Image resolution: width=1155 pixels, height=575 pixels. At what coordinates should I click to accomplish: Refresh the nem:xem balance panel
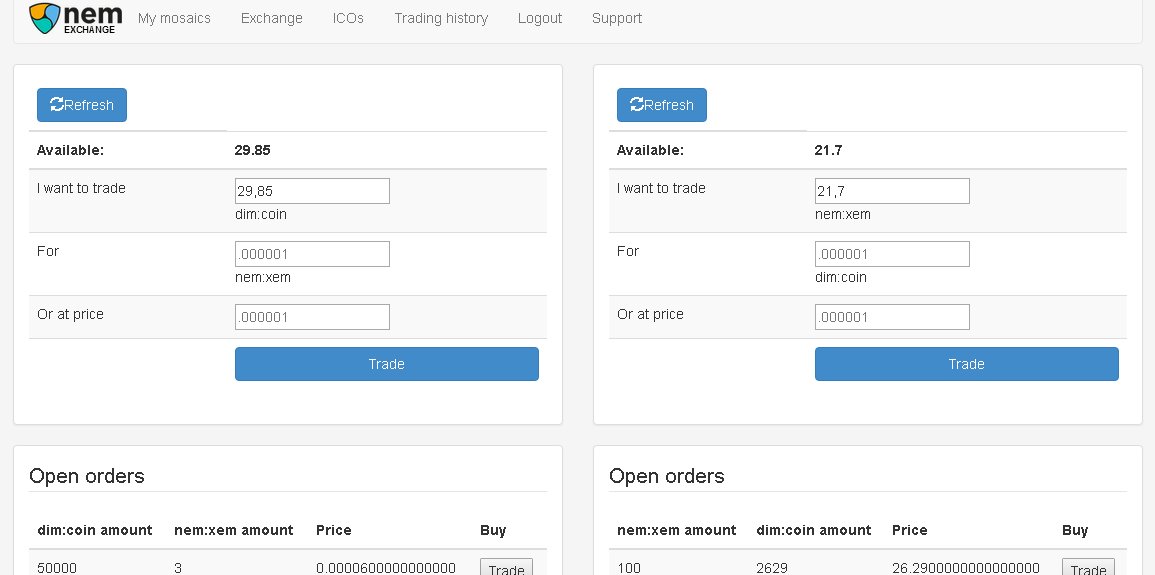(x=661, y=105)
